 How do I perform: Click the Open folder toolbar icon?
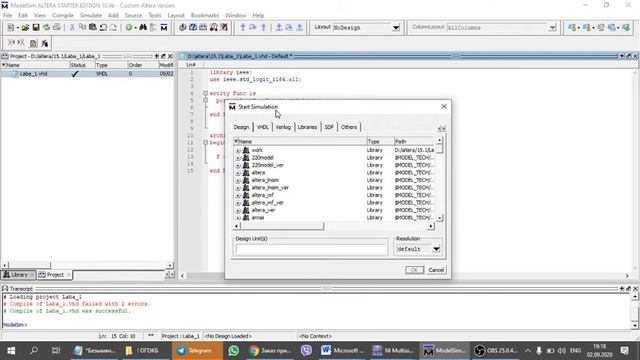tap(25, 27)
